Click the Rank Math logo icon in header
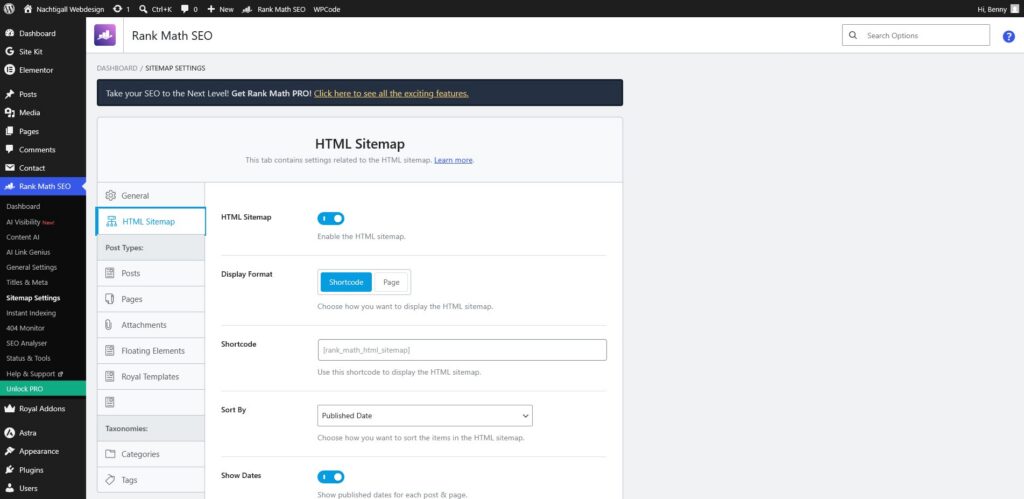The image size is (1024, 499). coord(104,35)
